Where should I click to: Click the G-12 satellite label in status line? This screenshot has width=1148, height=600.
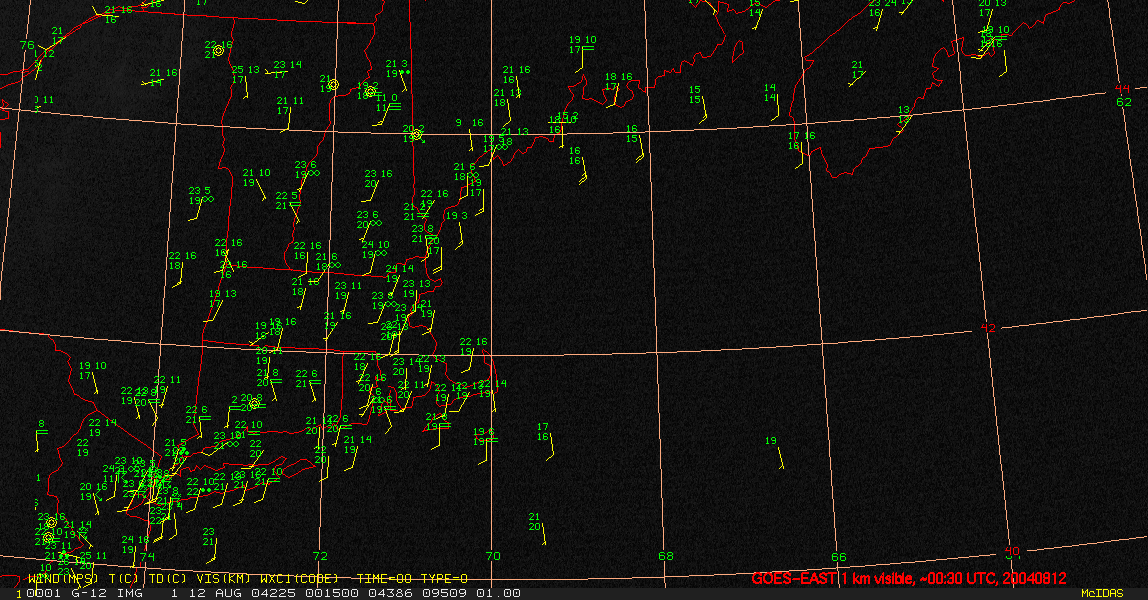pos(89,593)
